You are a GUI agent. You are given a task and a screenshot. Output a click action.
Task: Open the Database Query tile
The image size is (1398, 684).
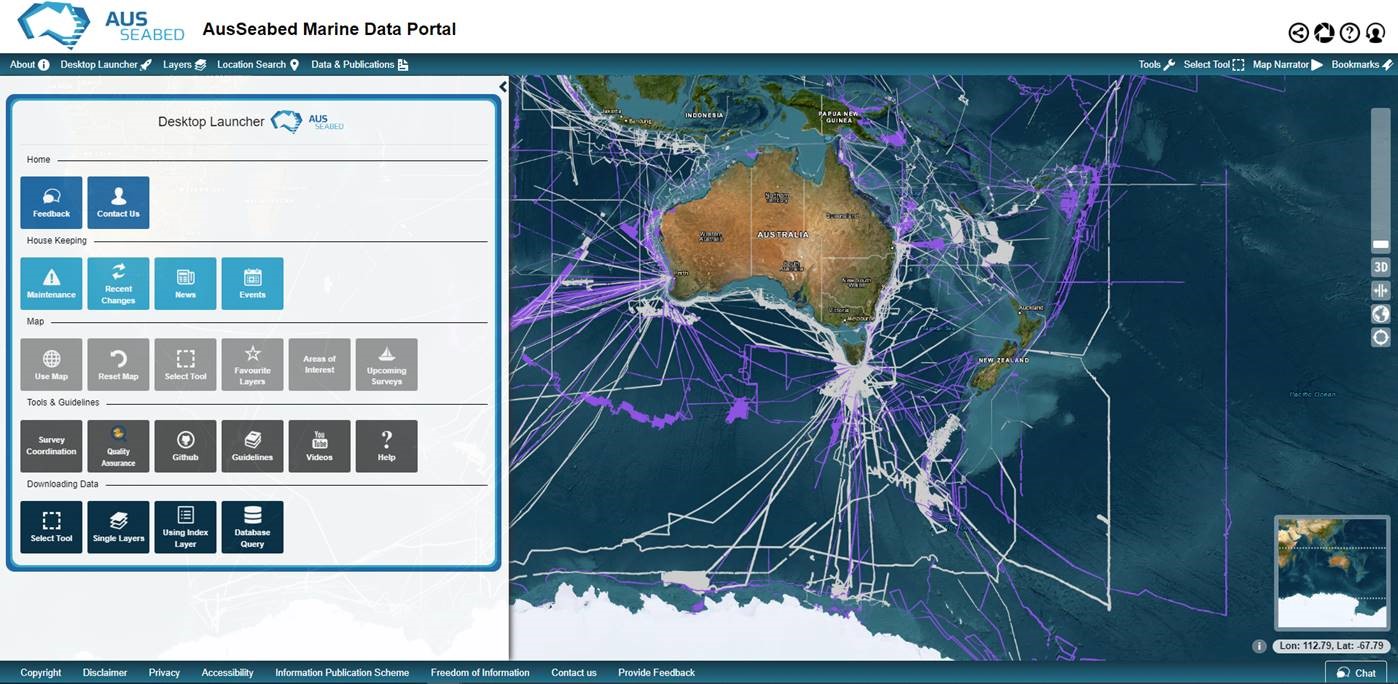click(252, 527)
